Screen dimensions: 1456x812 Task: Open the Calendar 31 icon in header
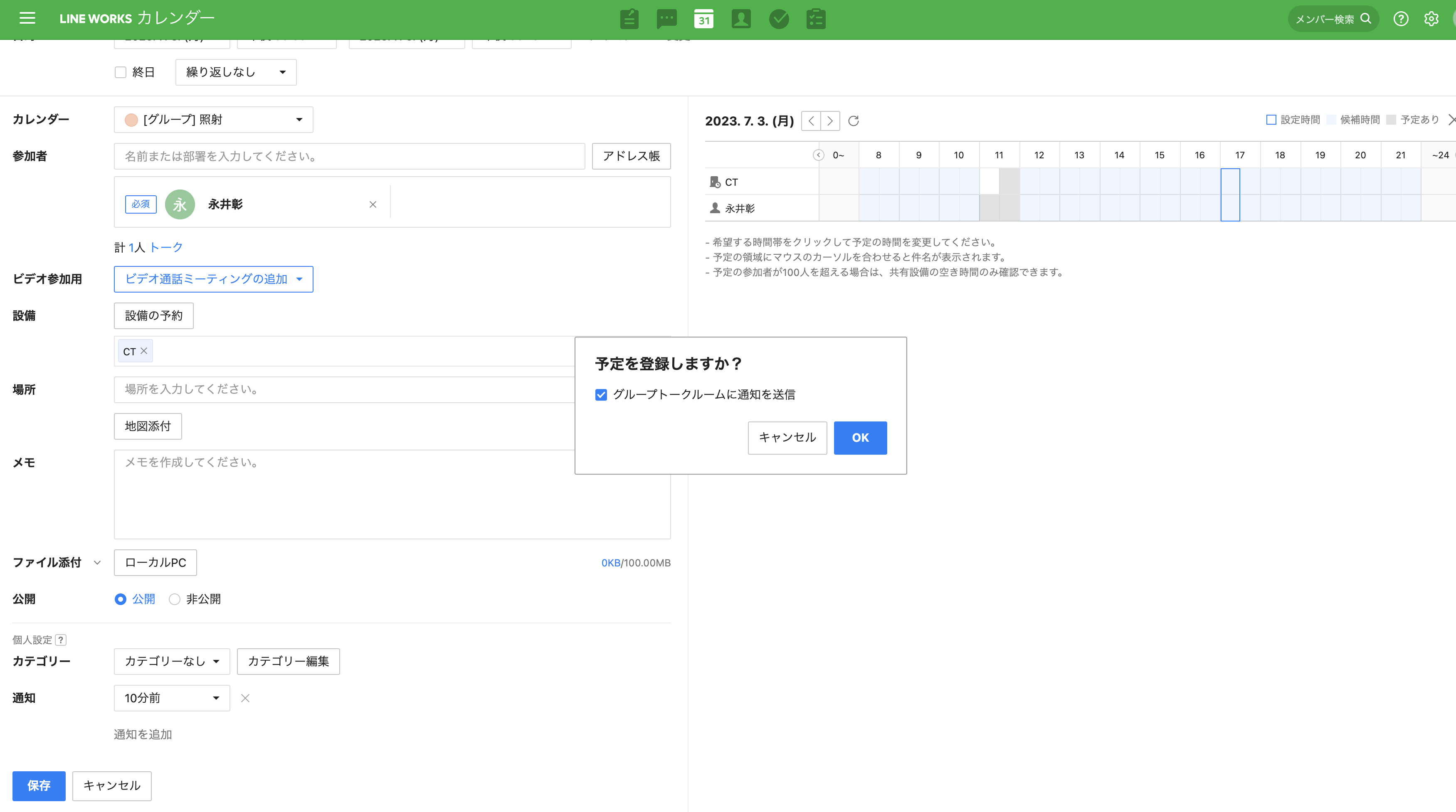[x=704, y=19]
